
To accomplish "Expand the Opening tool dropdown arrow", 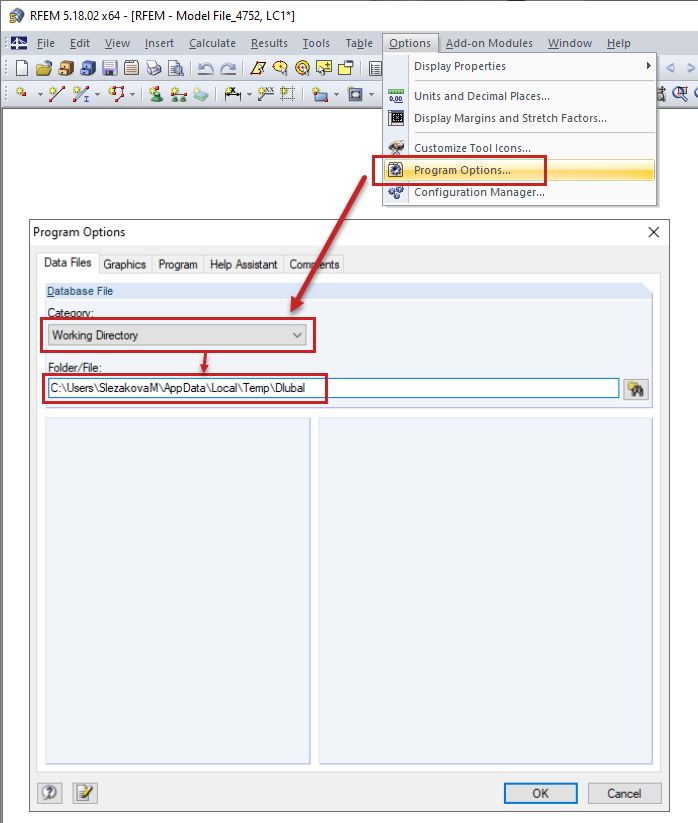I will tap(372, 94).
